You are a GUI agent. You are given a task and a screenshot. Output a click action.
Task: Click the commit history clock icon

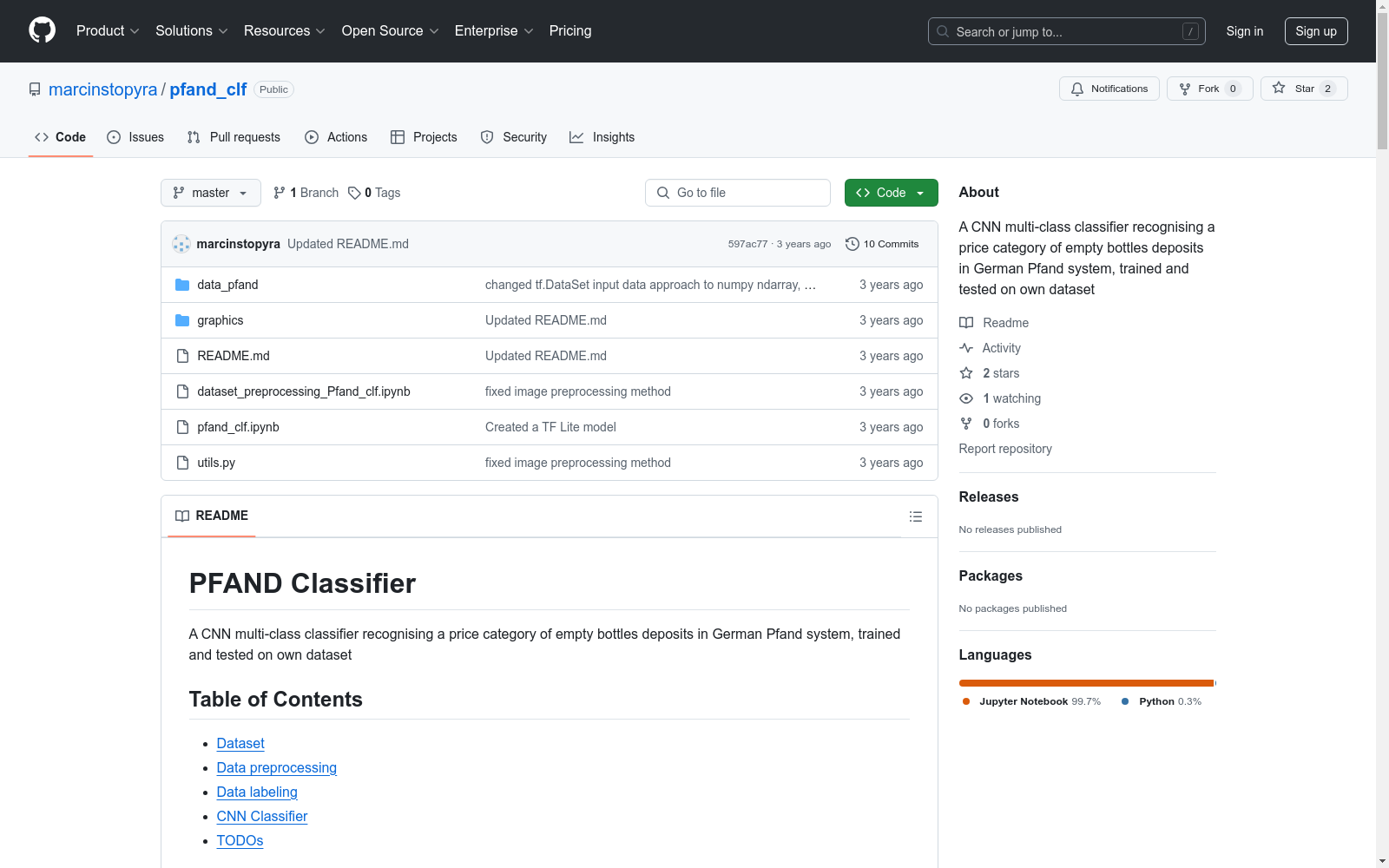[852, 244]
